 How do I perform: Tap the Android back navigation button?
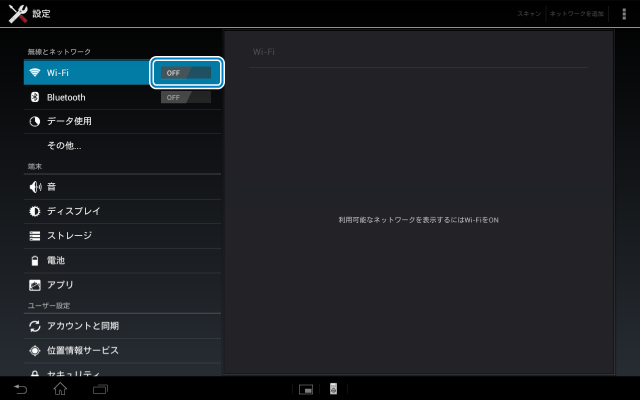20,388
